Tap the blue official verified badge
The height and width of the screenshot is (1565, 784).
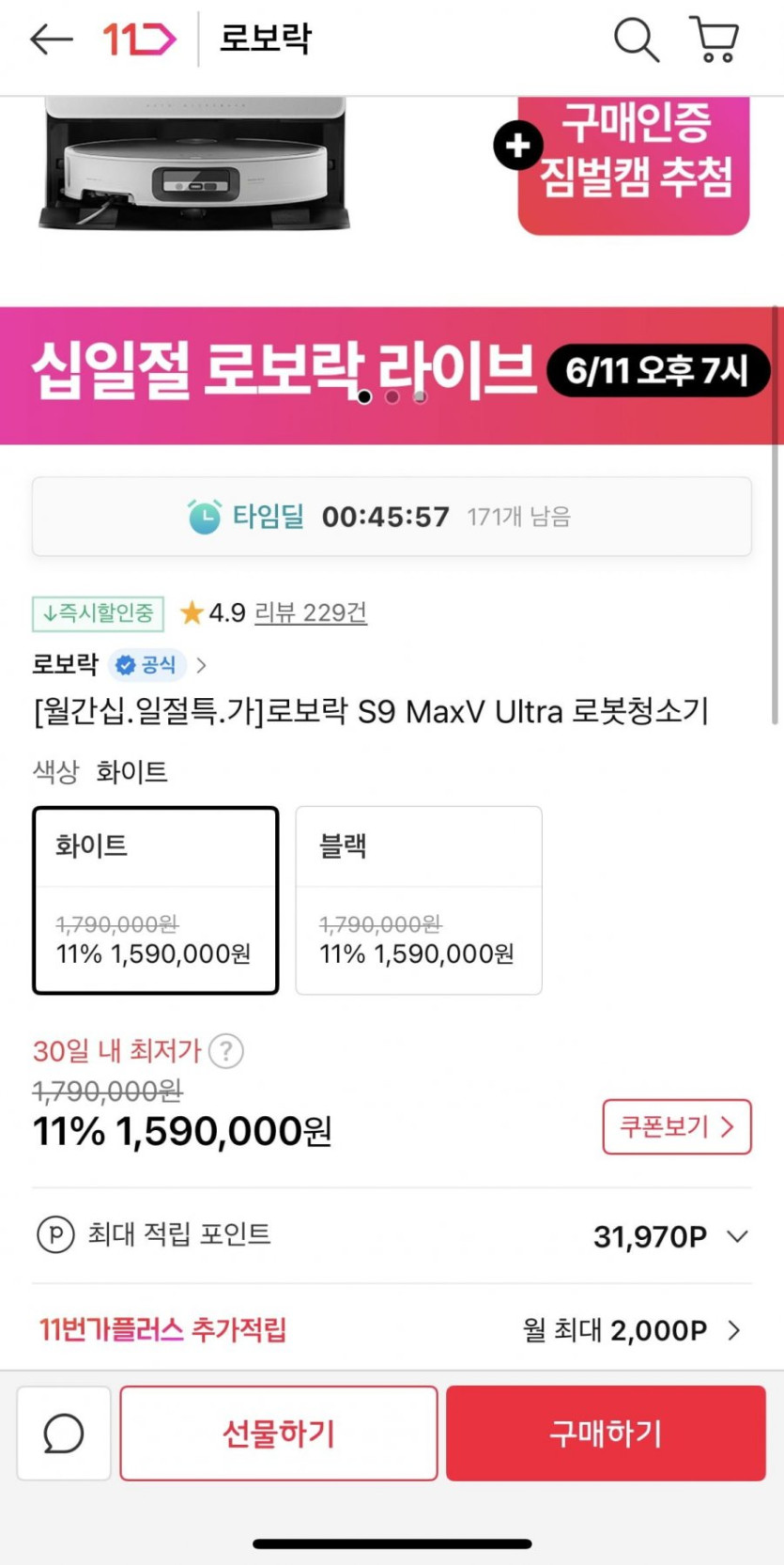[146, 665]
